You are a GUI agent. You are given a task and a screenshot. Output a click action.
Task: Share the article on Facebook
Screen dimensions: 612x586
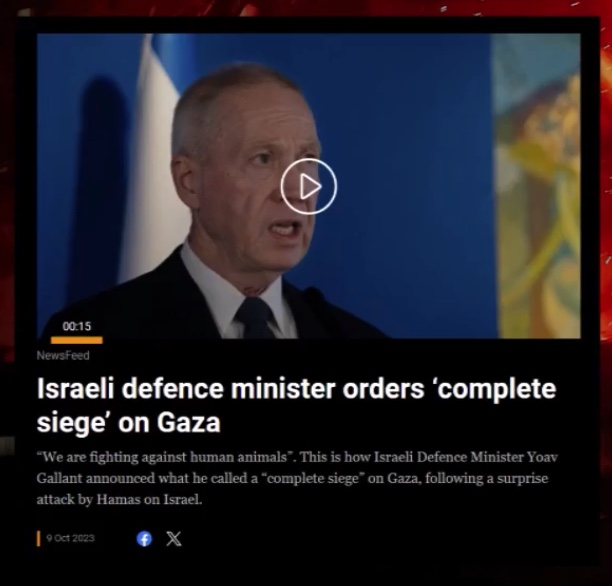(x=144, y=539)
